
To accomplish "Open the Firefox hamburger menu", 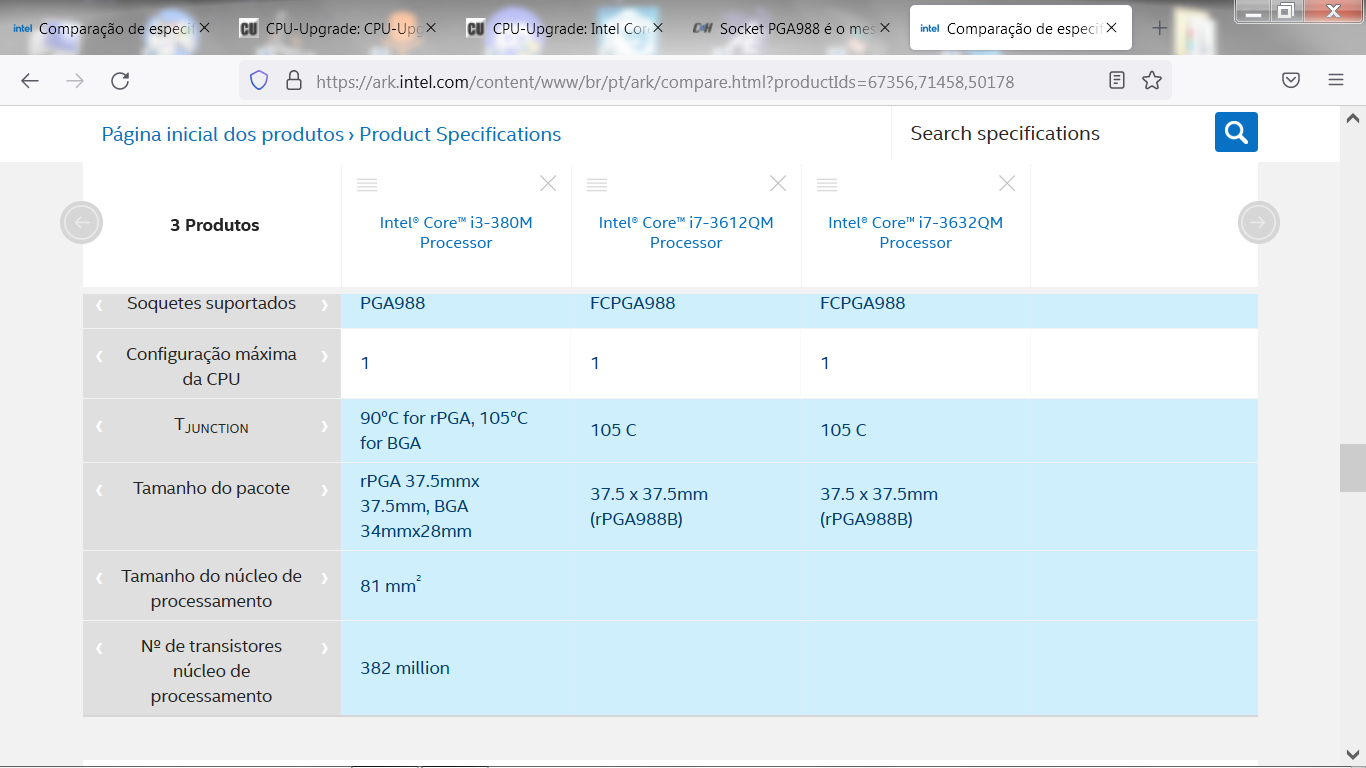I will point(1336,81).
